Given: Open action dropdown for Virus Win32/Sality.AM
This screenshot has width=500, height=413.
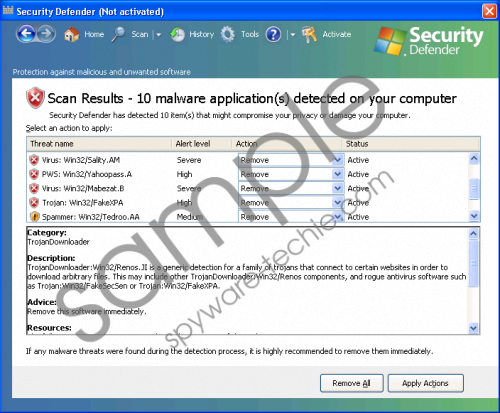Looking at the screenshot, I should coord(338,160).
